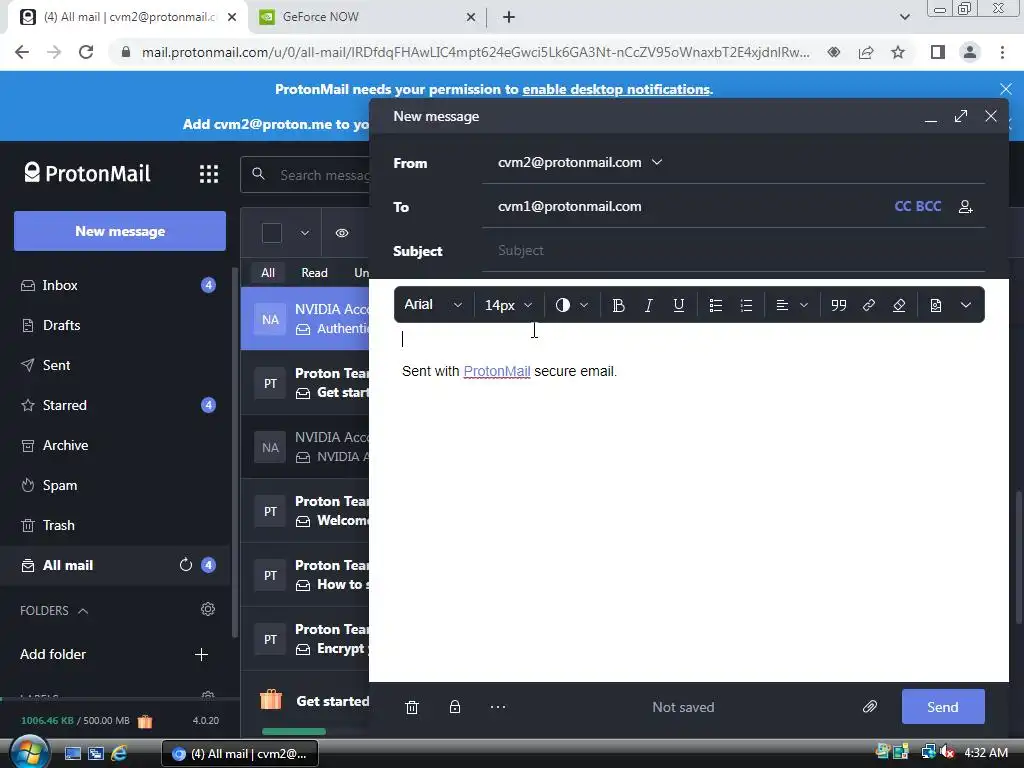Expand the composer to full size
The height and width of the screenshot is (768, 1024).
[961, 116]
